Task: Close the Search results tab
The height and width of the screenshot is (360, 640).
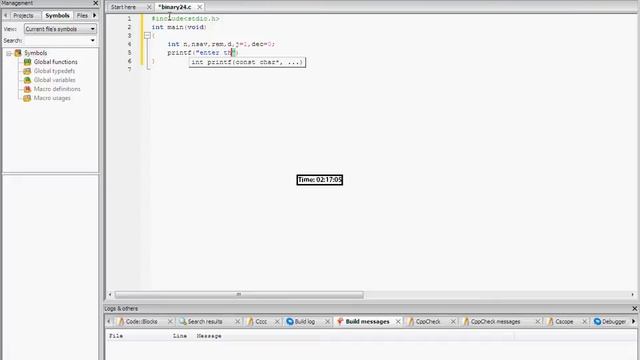Action: coord(237,322)
